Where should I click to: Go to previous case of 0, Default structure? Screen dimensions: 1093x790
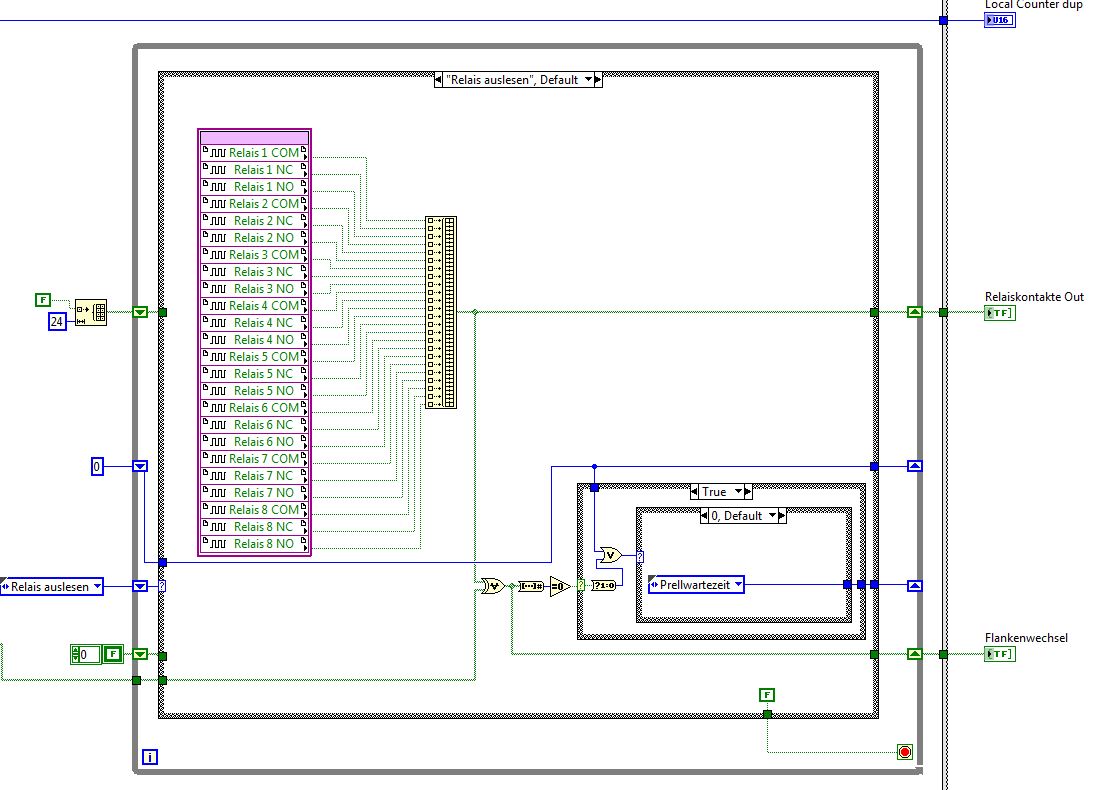point(704,516)
